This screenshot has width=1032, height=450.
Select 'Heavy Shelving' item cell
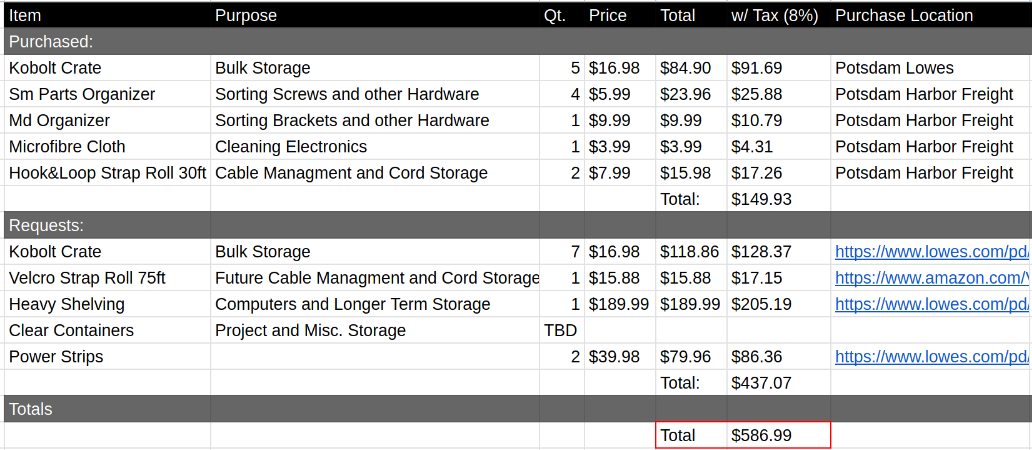click(107, 304)
